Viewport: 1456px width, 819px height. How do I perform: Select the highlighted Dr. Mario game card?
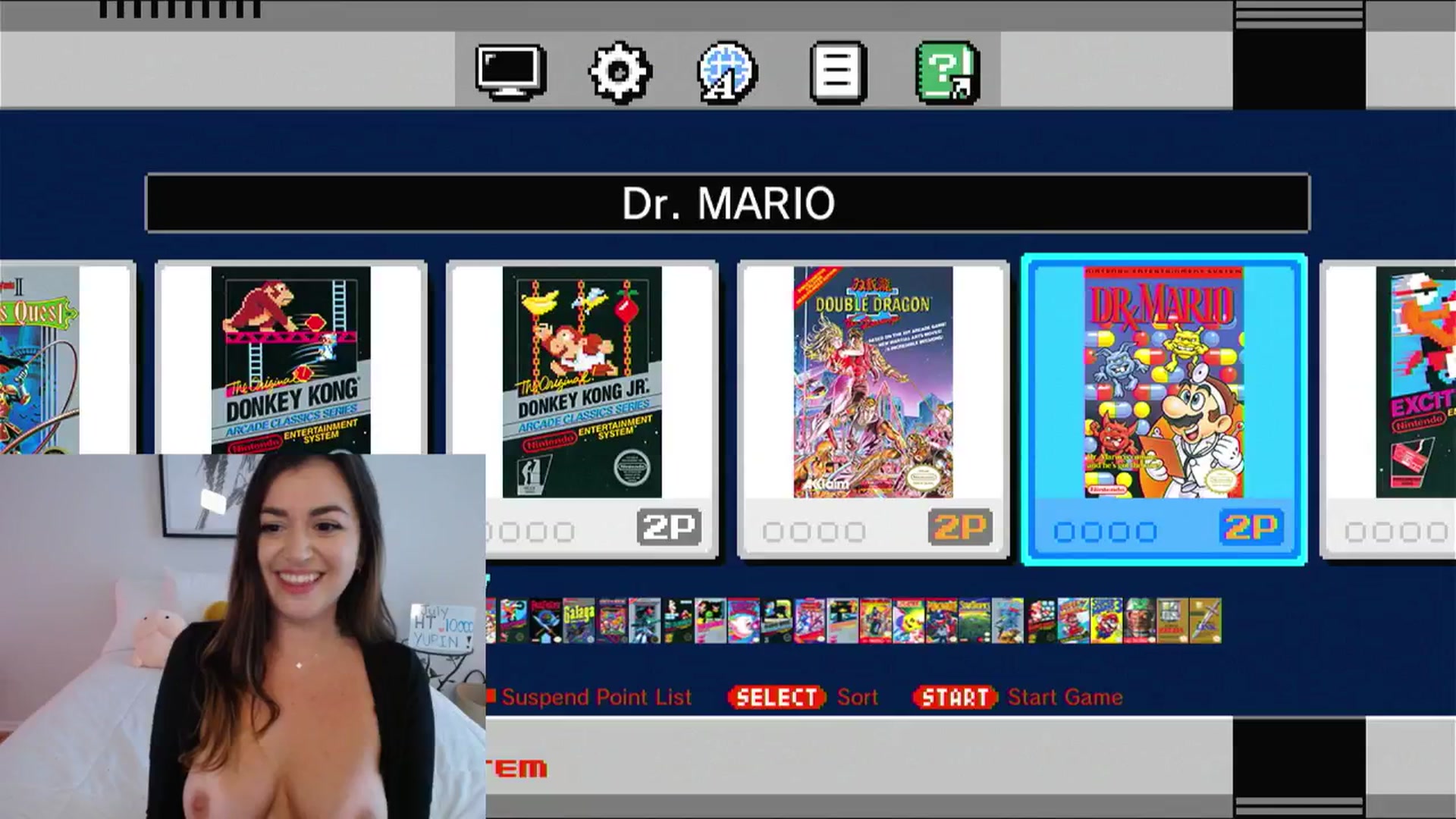click(x=1164, y=409)
